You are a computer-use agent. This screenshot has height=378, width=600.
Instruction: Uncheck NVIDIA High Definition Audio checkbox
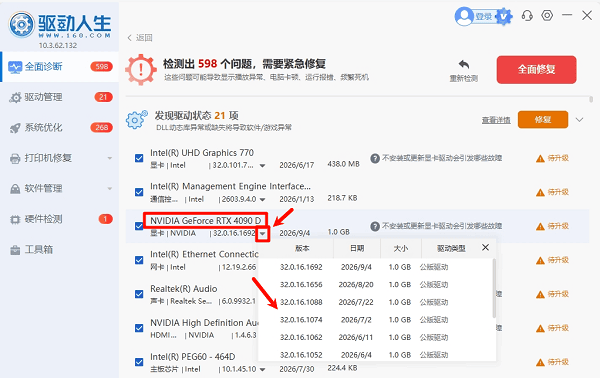pyautogui.click(x=139, y=328)
